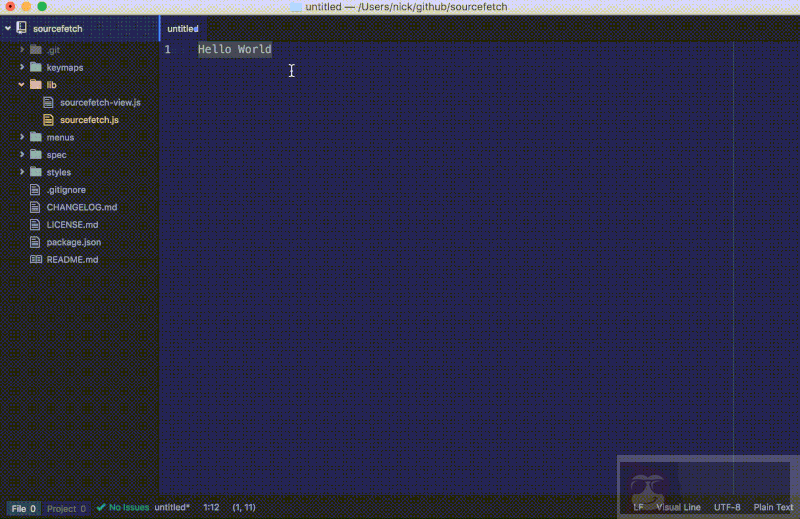Open sourcefetch.js from the tree
This screenshot has width=800, height=519.
pyautogui.click(x=89, y=120)
